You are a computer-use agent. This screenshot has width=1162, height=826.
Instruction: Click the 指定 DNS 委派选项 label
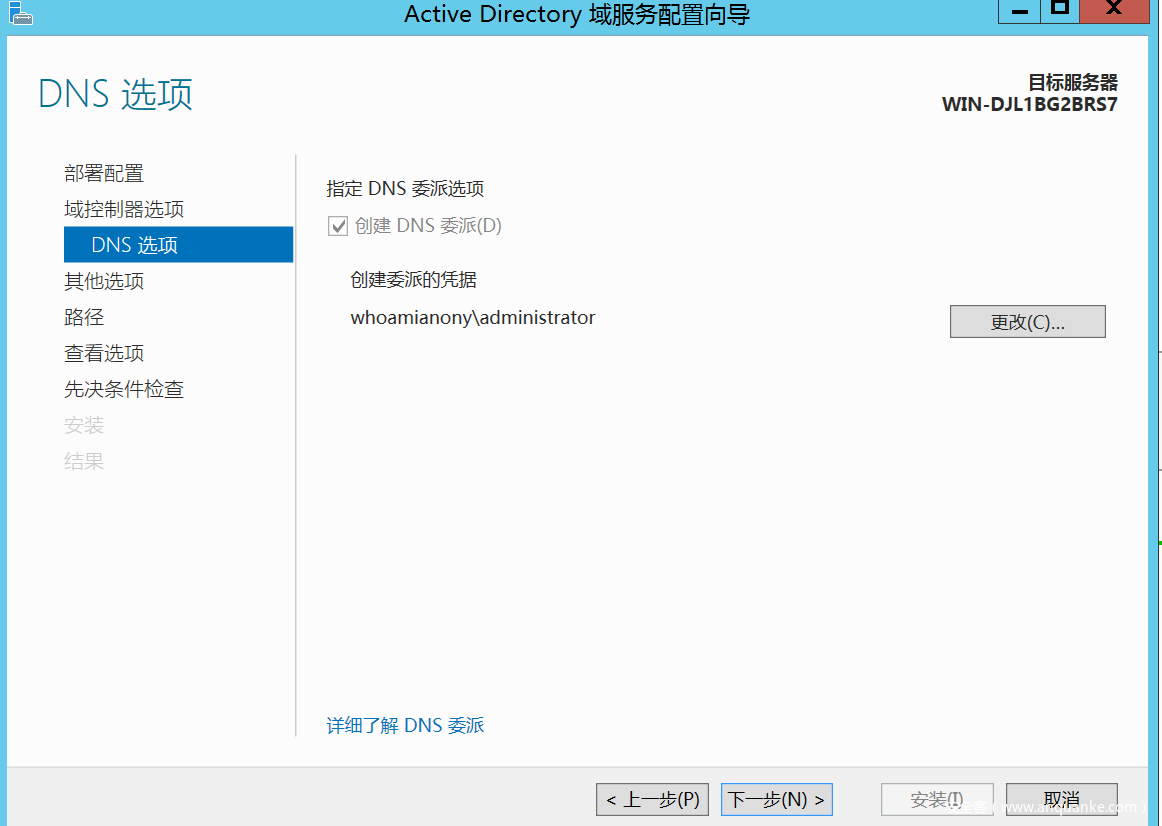tap(405, 189)
